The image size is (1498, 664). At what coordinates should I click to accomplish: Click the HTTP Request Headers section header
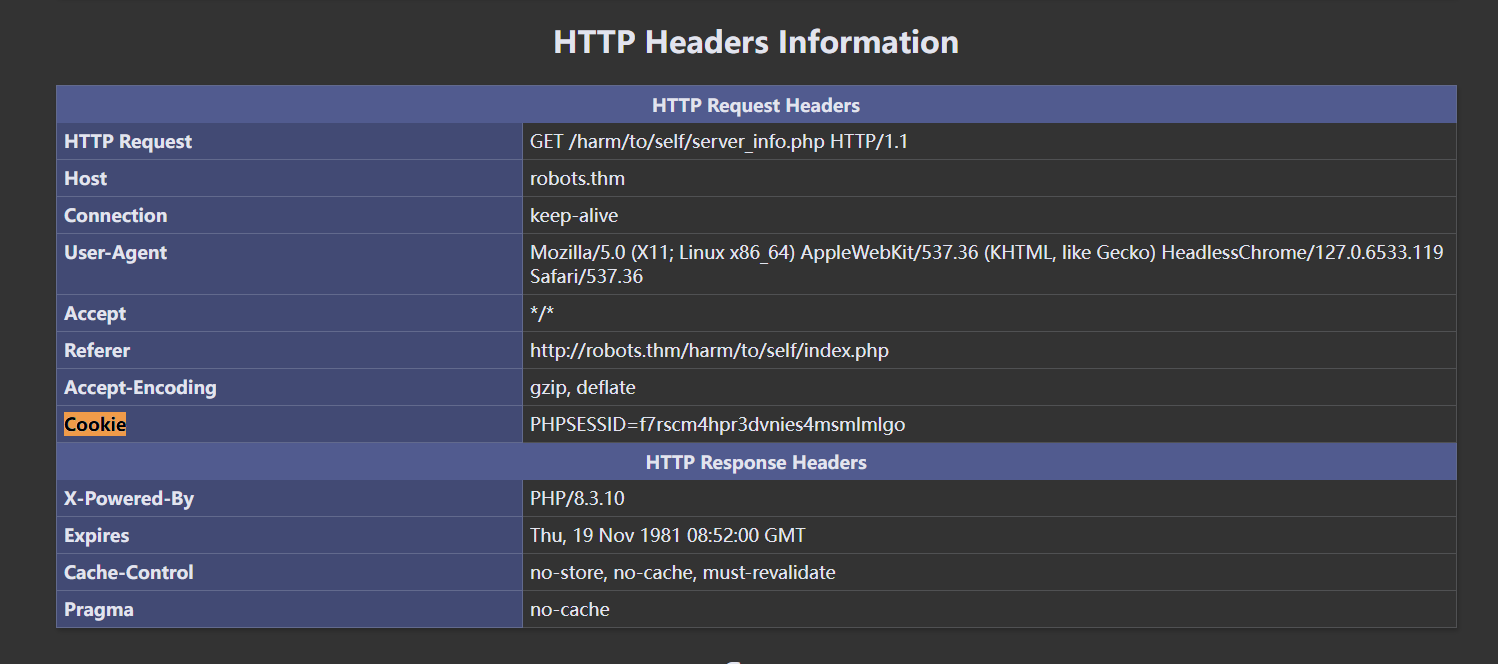coord(756,105)
